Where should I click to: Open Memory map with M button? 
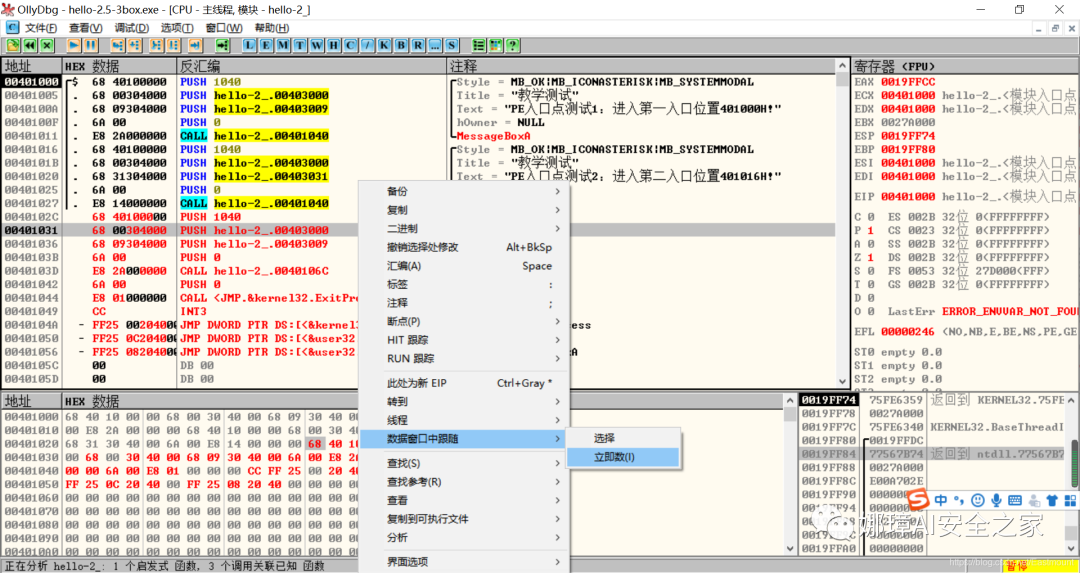[283, 45]
